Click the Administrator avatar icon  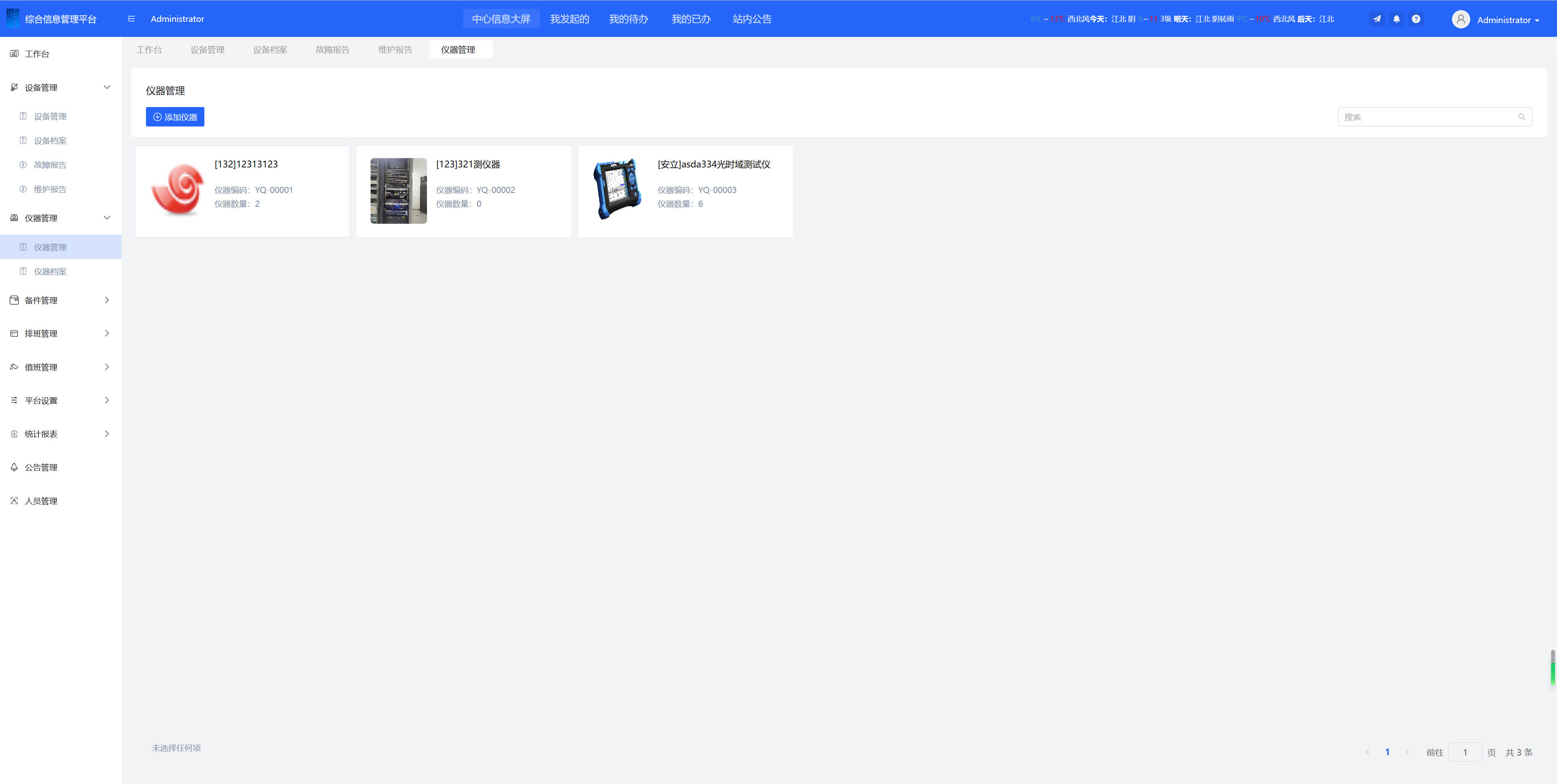[1460, 19]
